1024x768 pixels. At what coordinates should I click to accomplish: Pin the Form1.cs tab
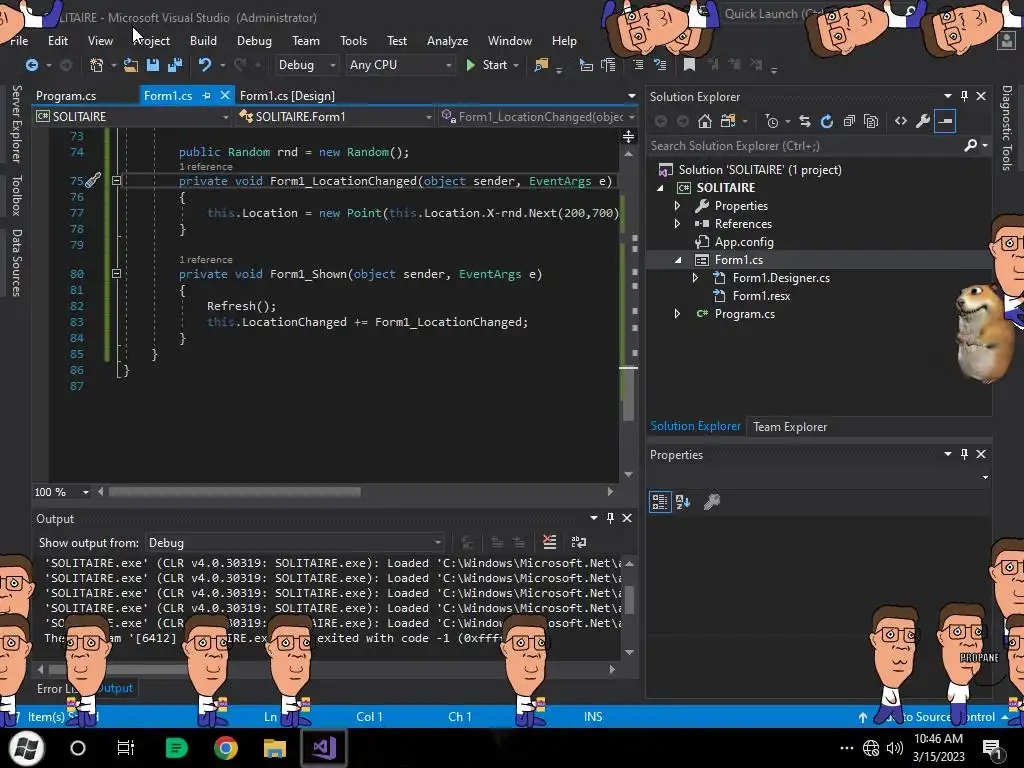(x=206, y=95)
